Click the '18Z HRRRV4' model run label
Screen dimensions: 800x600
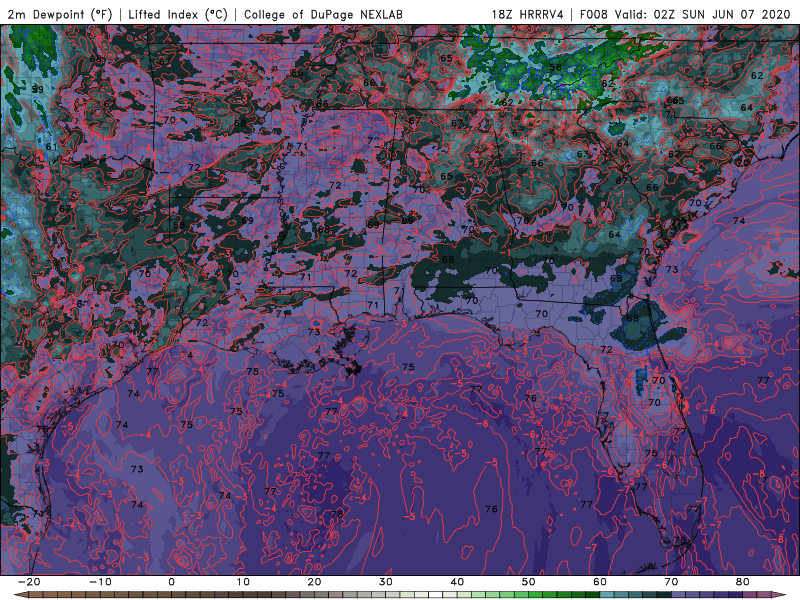tap(528, 14)
